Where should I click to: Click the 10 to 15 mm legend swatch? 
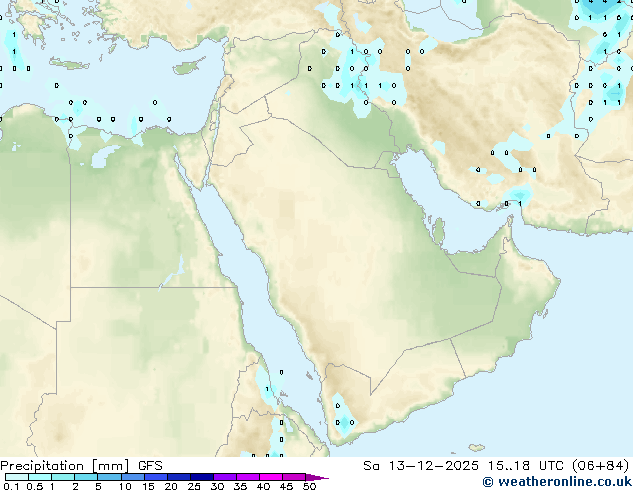coord(132,477)
